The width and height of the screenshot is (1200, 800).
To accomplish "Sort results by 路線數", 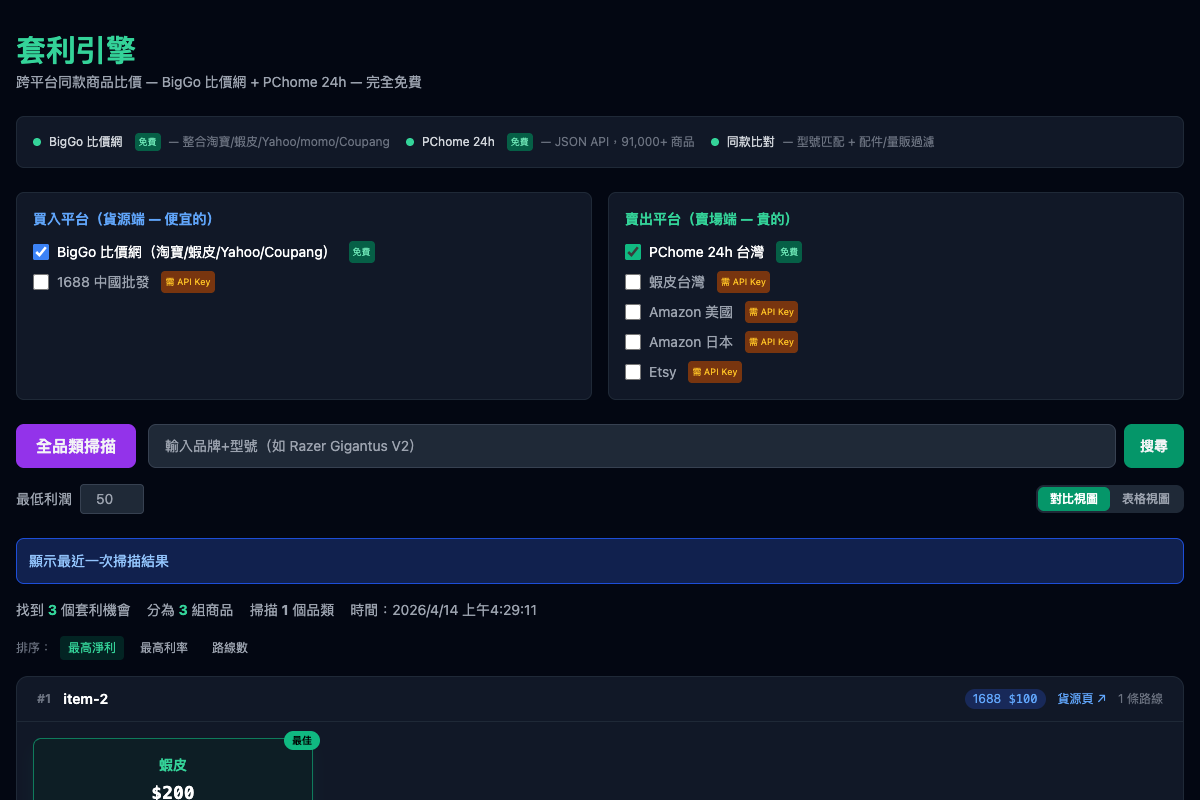I will click(230, 648).
